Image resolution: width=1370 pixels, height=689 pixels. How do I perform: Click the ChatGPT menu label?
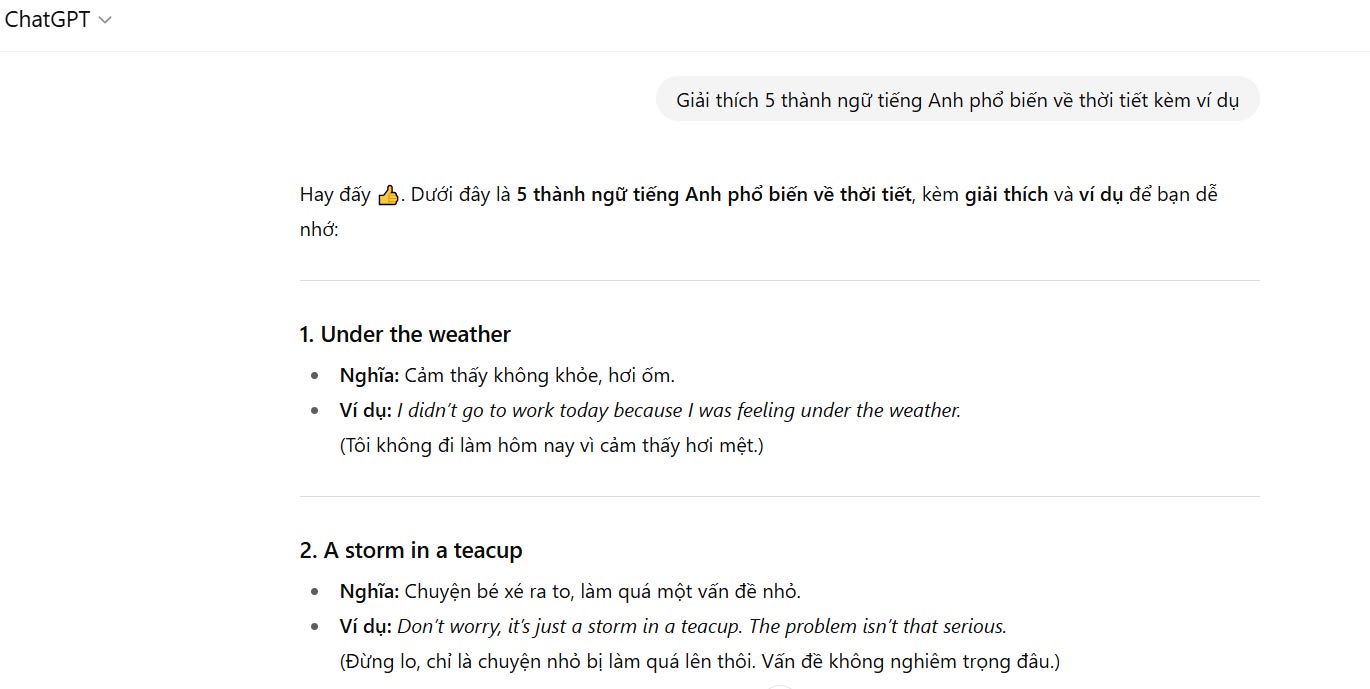(x=47, y=19)
